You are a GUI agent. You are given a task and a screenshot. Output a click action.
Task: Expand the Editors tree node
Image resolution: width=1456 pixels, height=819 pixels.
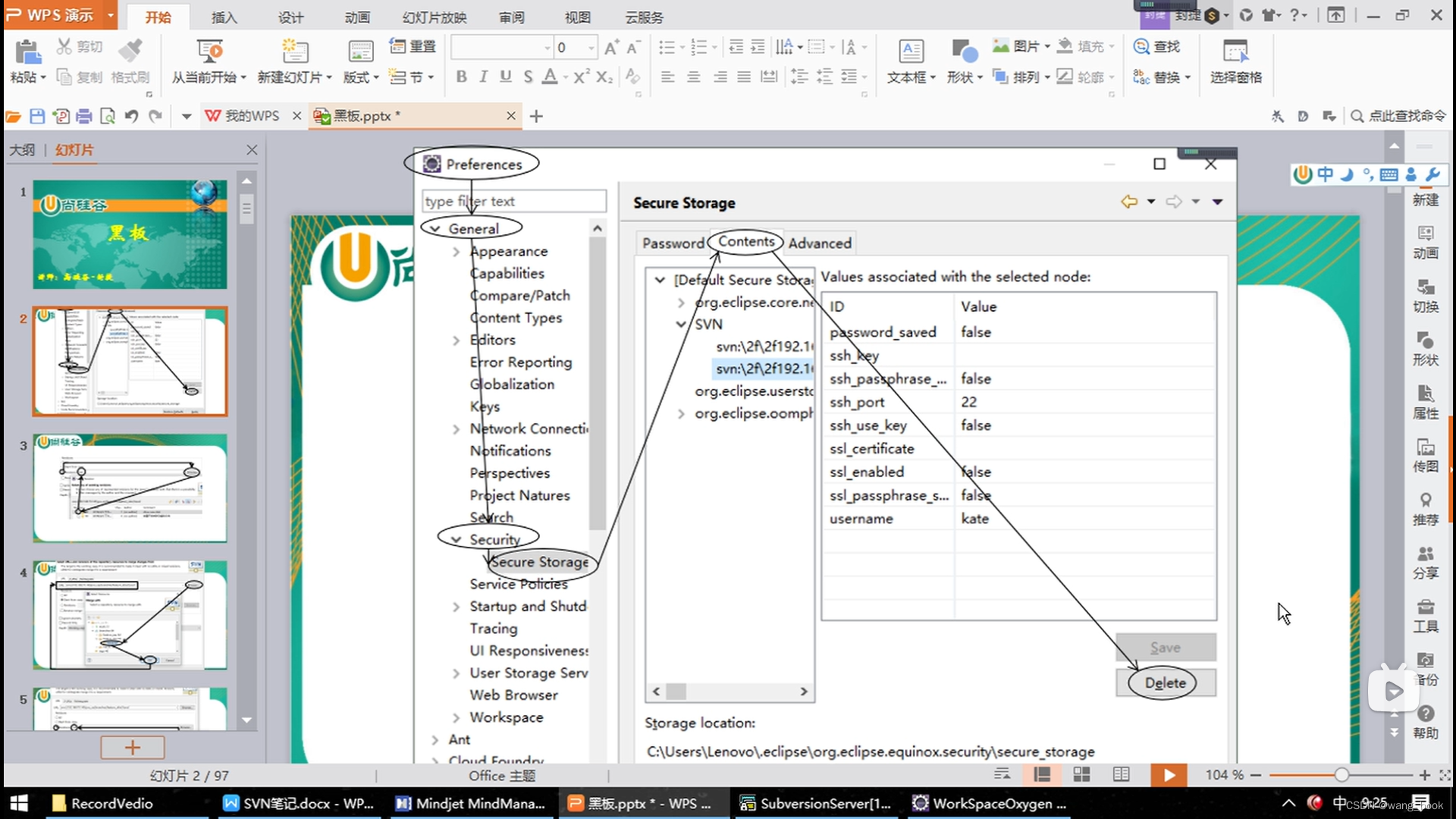[456, 340]
